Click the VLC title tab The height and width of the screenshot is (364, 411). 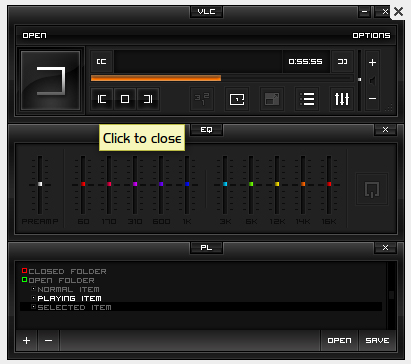pos(206,12)
